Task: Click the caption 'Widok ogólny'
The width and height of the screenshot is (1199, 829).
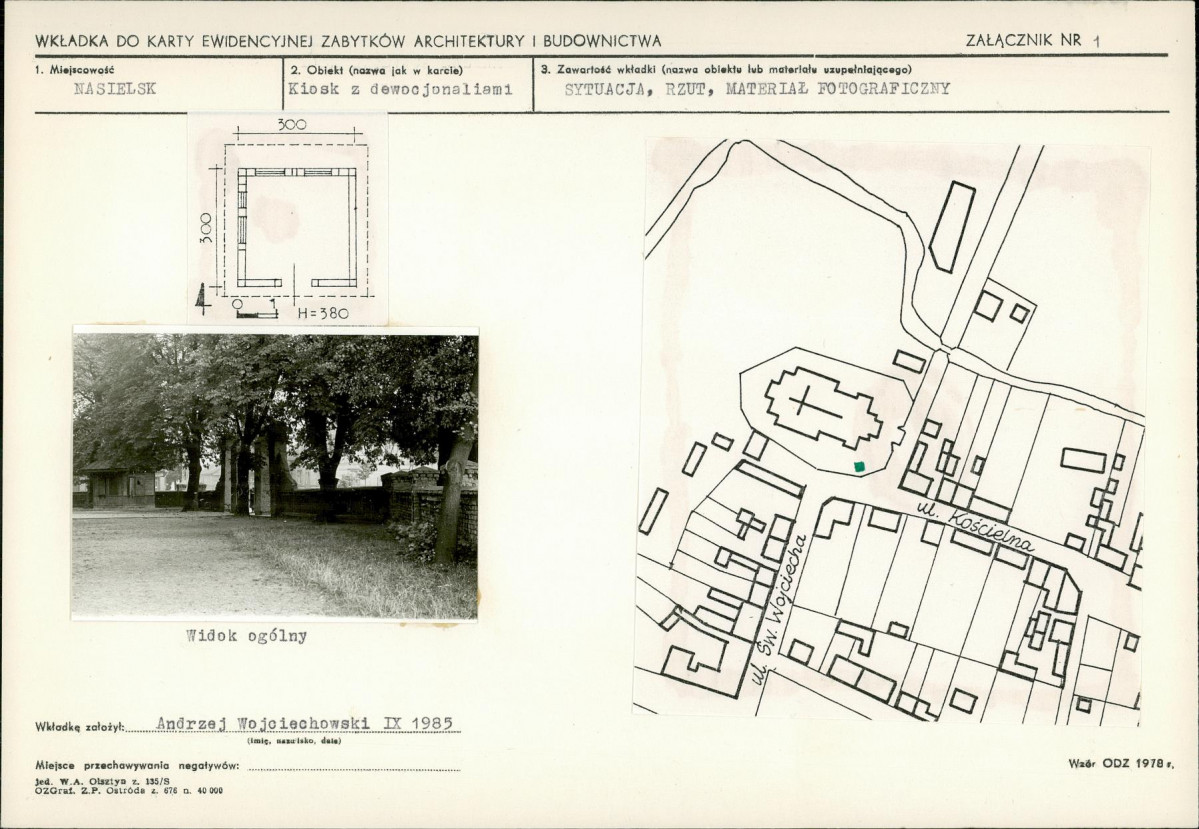Action: 246,636
